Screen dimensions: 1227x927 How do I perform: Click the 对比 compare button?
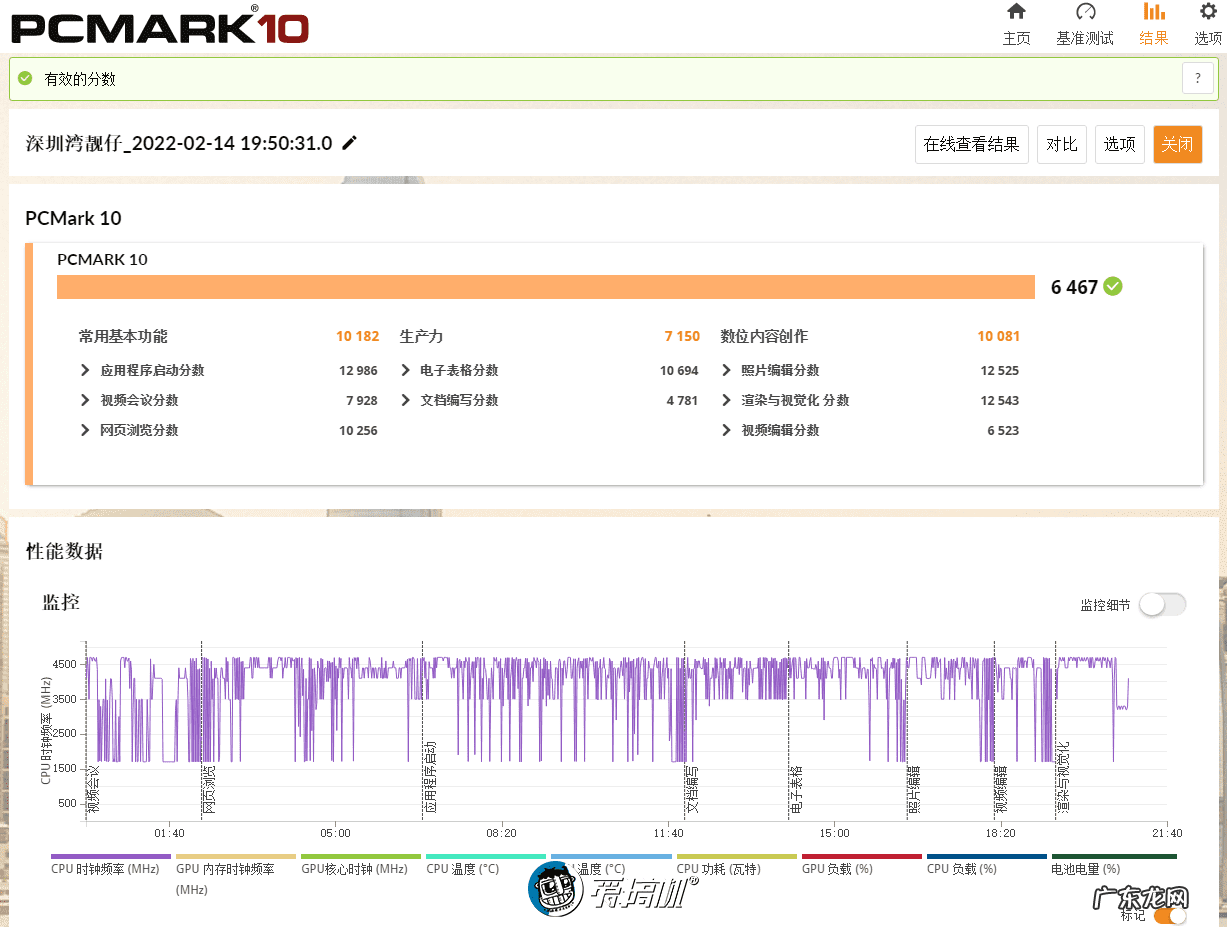(1062, 144)
